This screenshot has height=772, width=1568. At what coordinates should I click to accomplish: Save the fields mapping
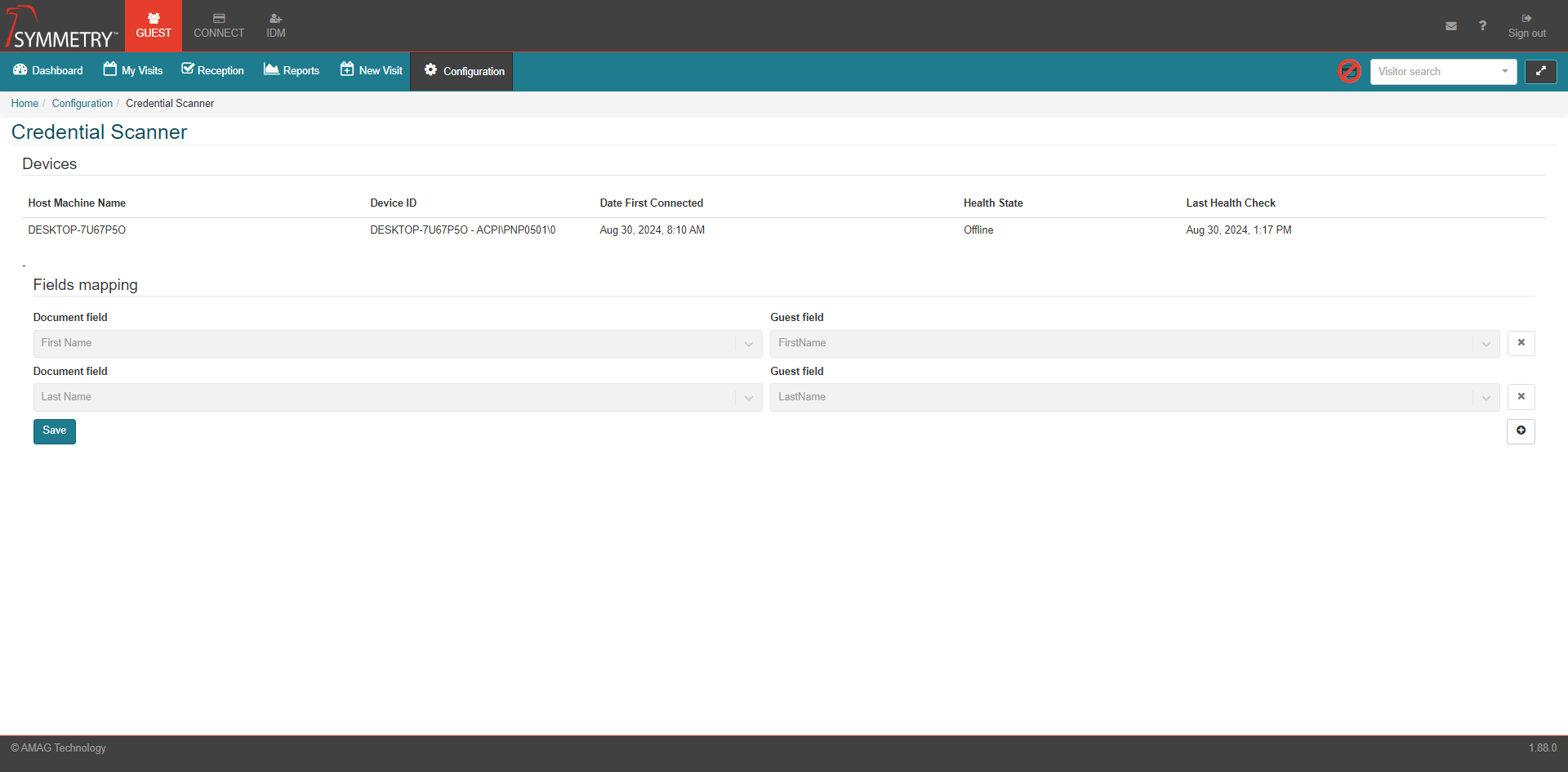pyautogui.click(x=55, y=431)
